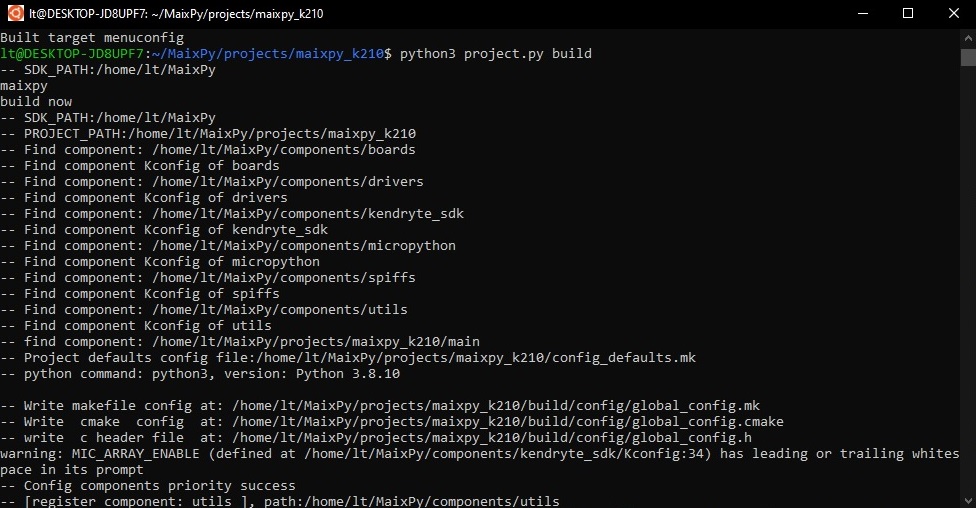
Task: Click the vertical scrollbar thumb
Action: click(x=969, y=57)
